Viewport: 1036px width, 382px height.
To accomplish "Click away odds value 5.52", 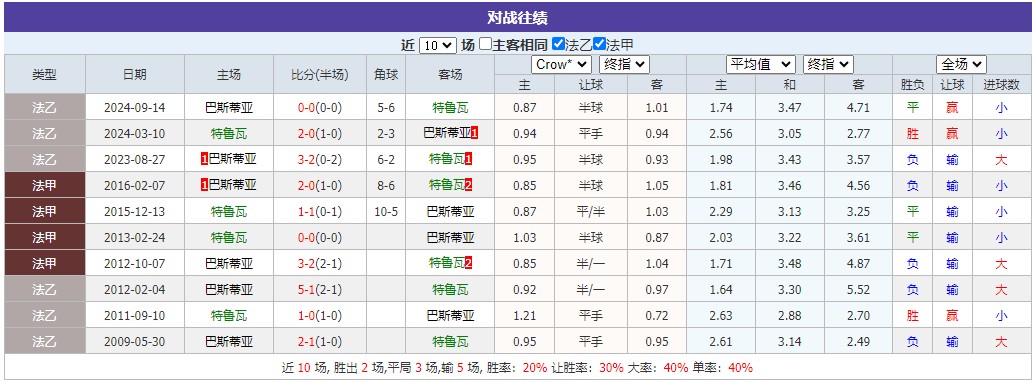I will (x=858, y=289).
